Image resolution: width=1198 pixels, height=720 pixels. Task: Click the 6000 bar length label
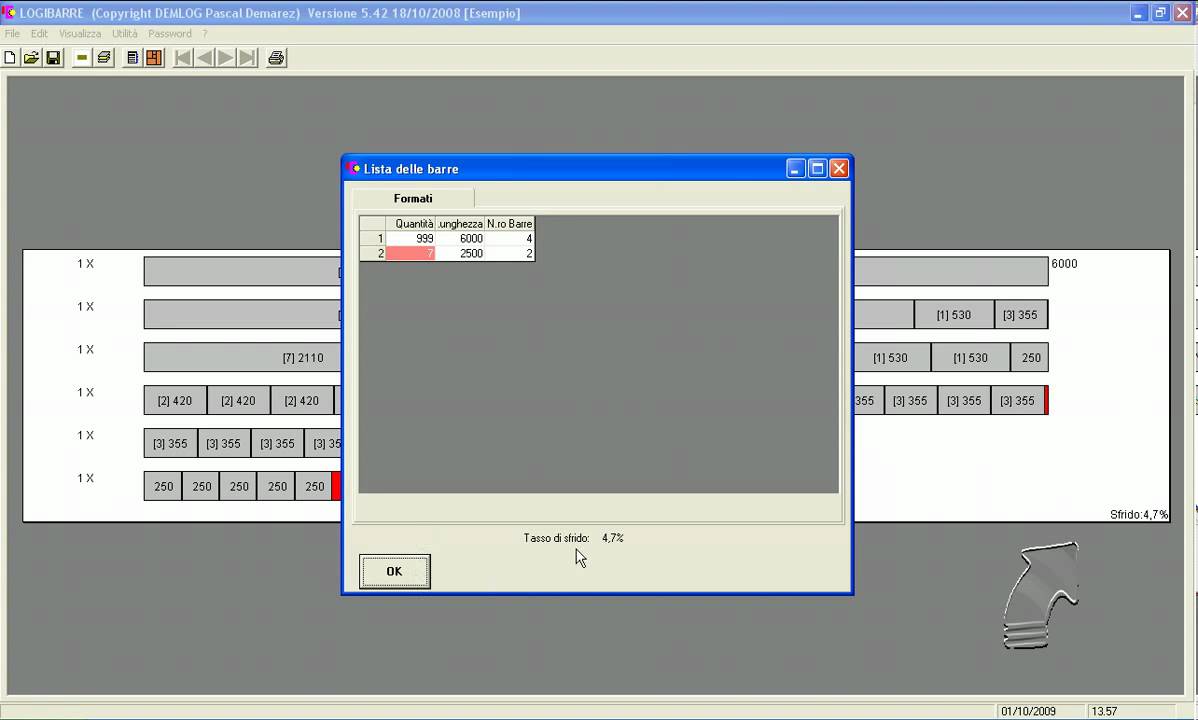coord(1064,264)
